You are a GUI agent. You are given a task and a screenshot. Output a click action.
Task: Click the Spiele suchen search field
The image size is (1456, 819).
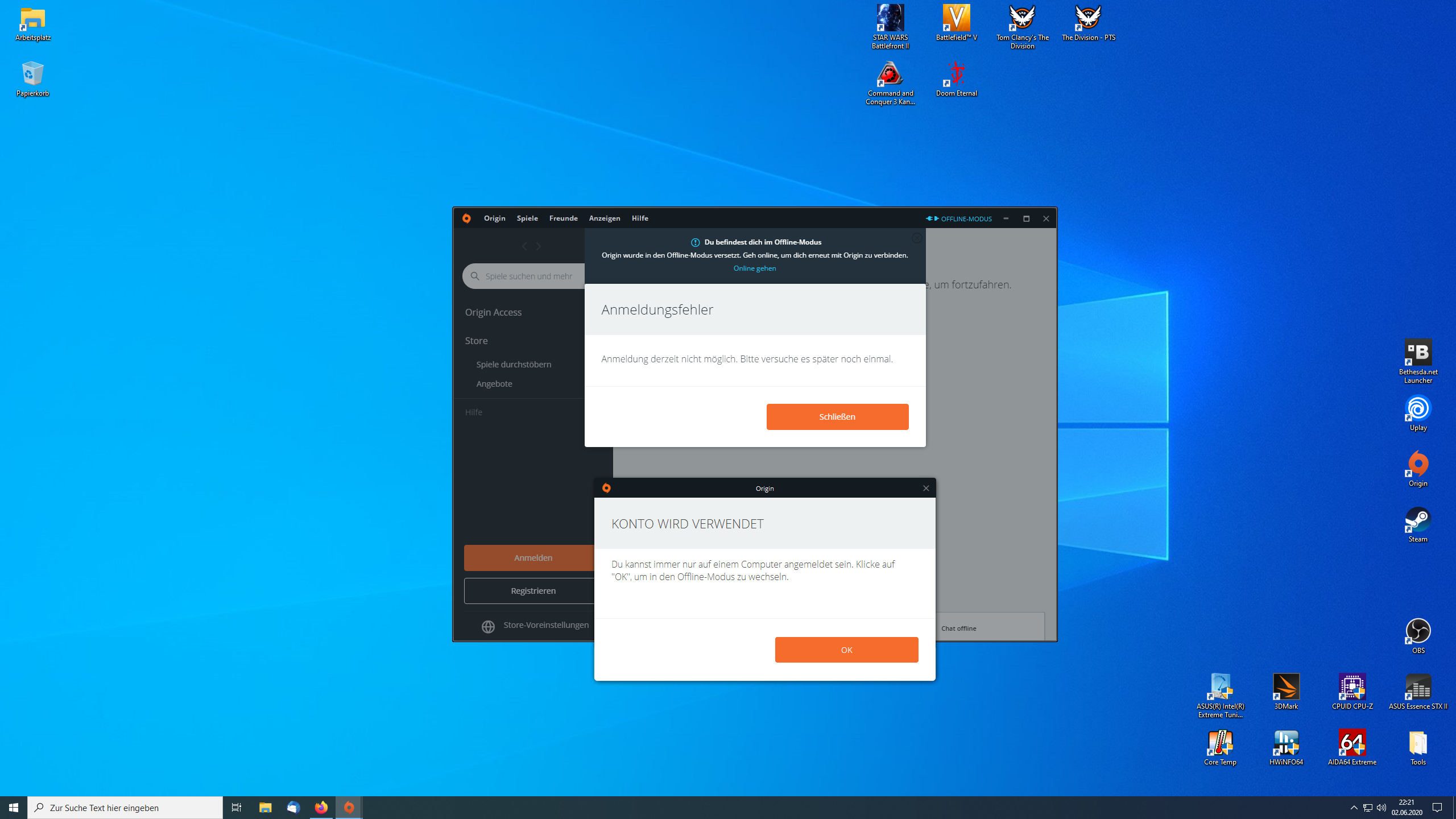tap(529, 276)
